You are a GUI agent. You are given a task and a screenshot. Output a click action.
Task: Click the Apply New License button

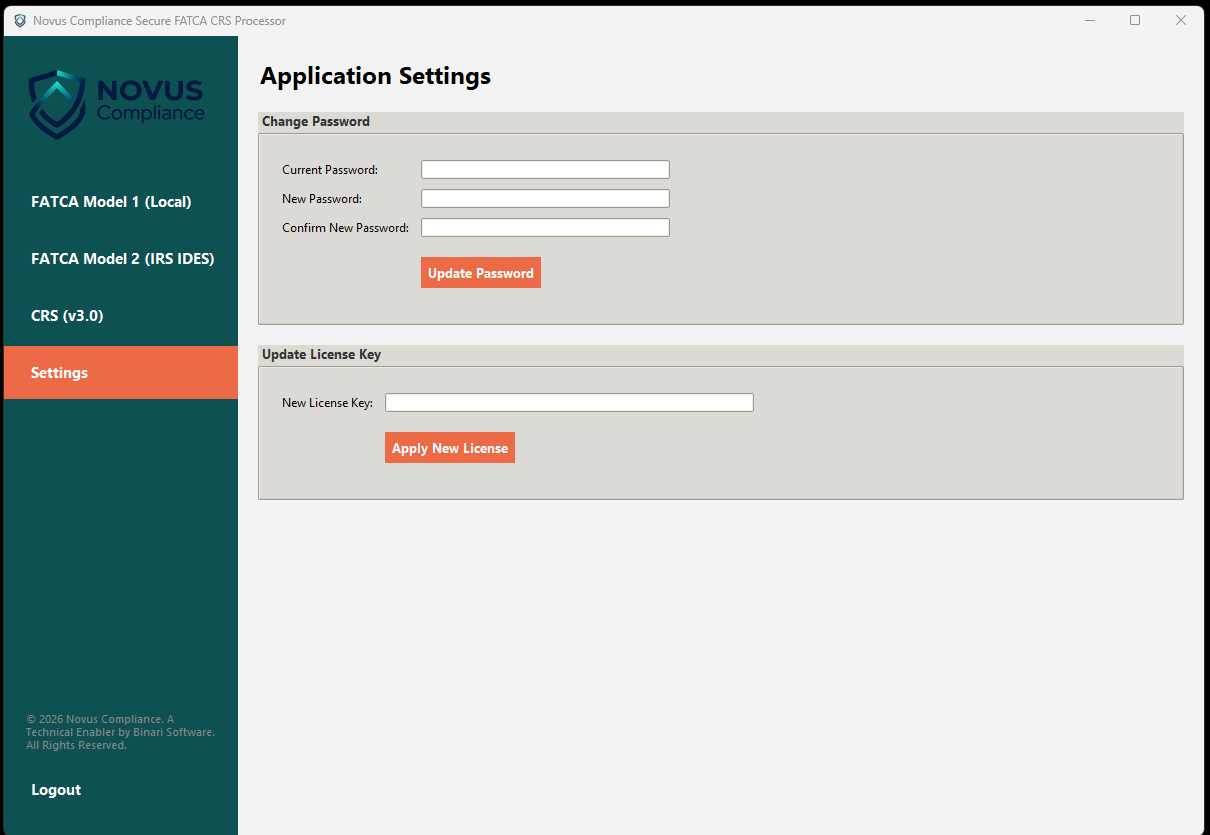pos(450,448)
